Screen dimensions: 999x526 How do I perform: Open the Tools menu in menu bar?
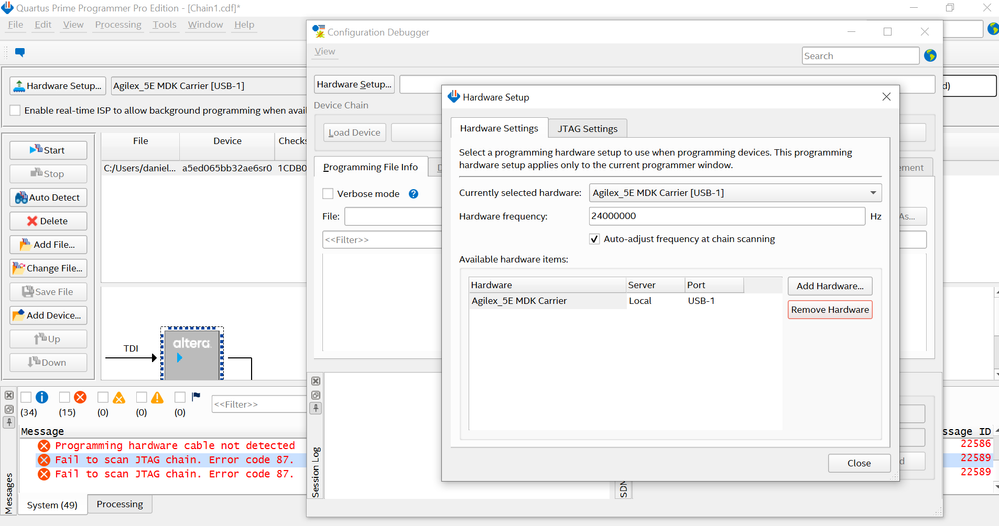coord(164,25)
